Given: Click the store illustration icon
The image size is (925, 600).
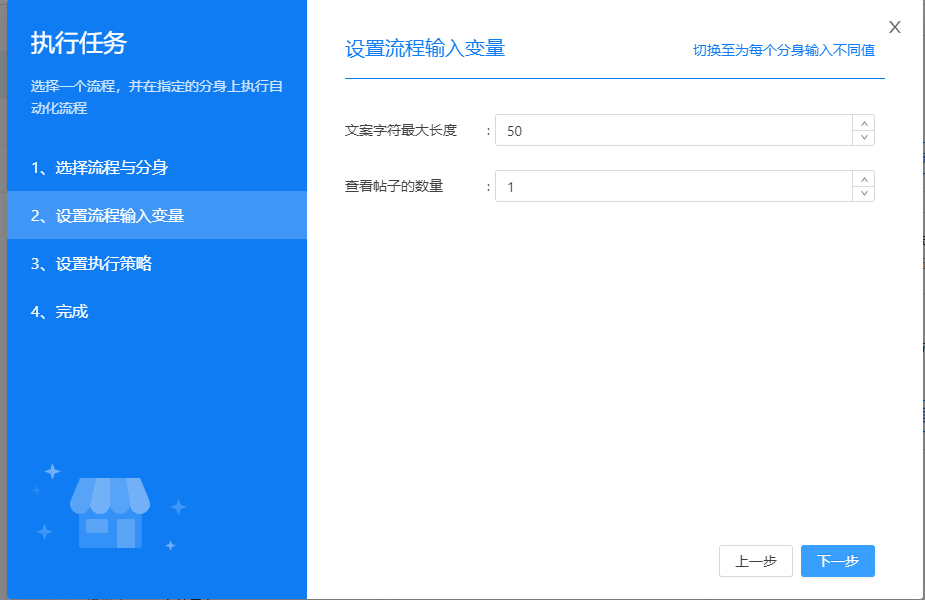Looking at the screenshot, I should coord(110,512).
